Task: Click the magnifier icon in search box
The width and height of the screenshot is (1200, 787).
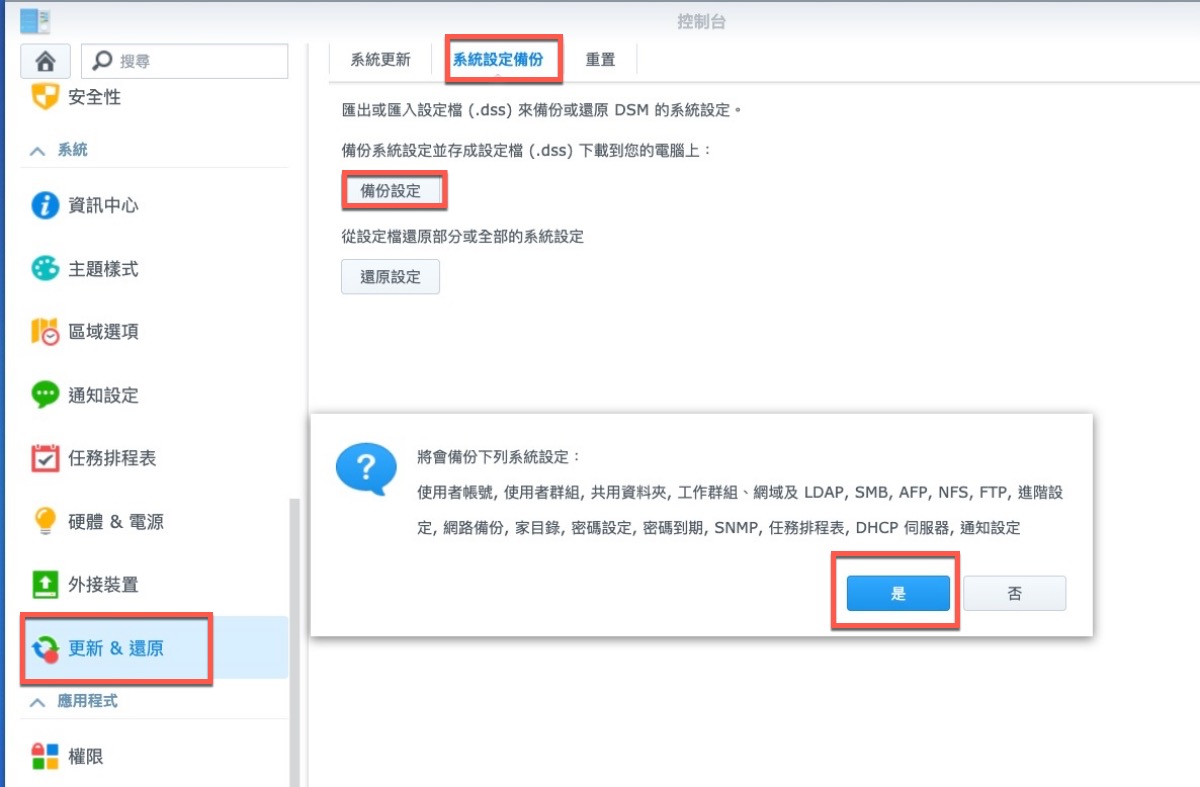Action: pos(101,61)
